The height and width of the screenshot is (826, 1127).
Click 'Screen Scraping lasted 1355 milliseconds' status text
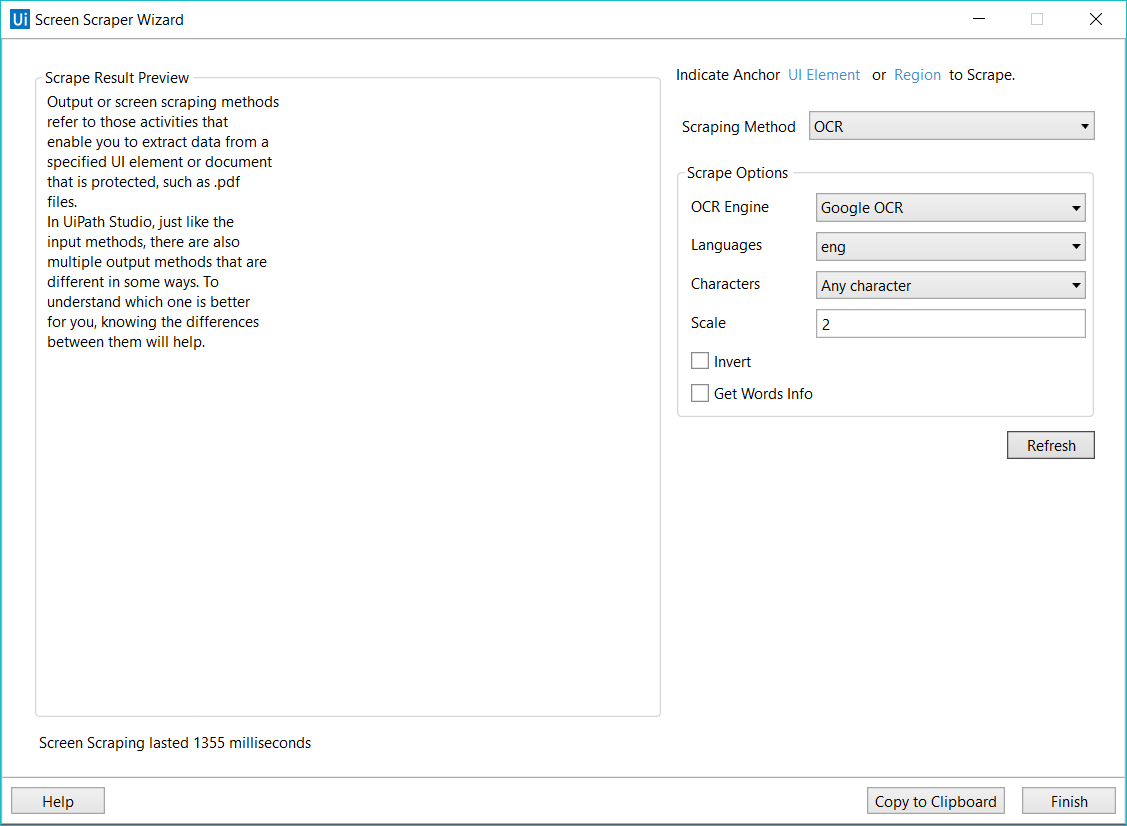(x=175, y=743)
